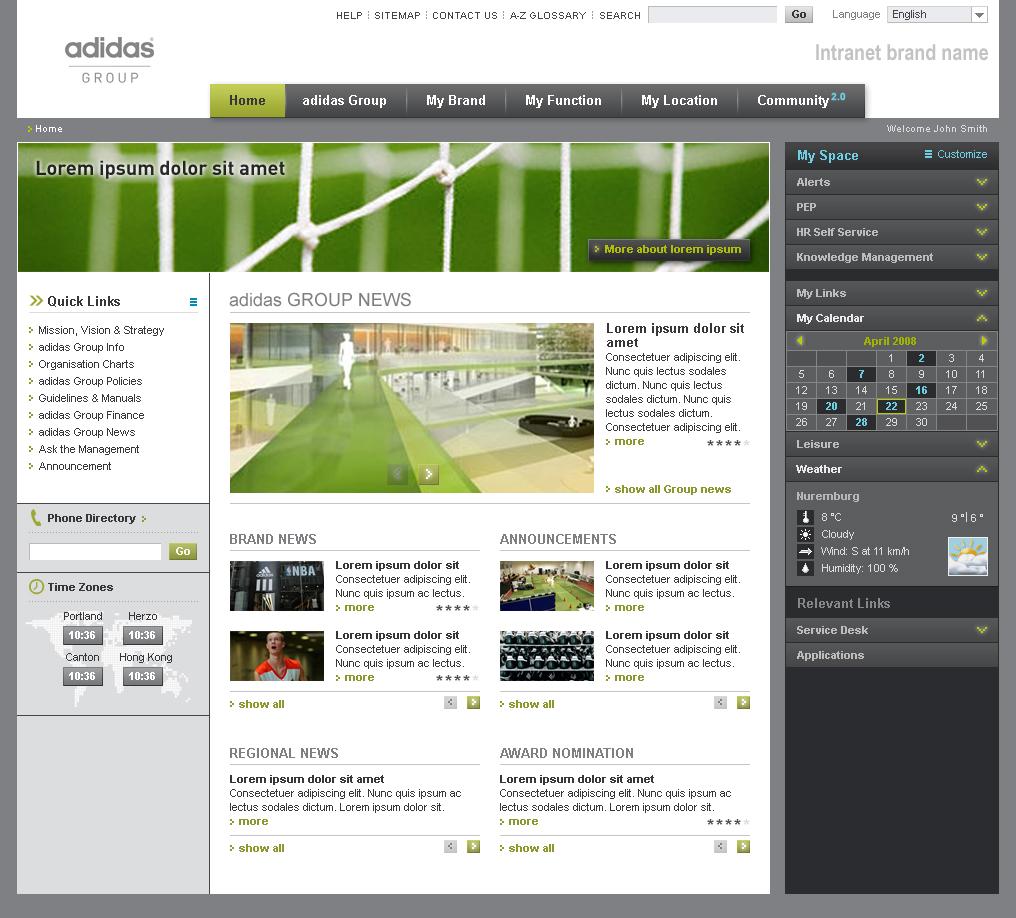The width and height of the screenshot is (1016, 918).
Task: Click the Go button next to search
Action: click(x=798, y=14)
